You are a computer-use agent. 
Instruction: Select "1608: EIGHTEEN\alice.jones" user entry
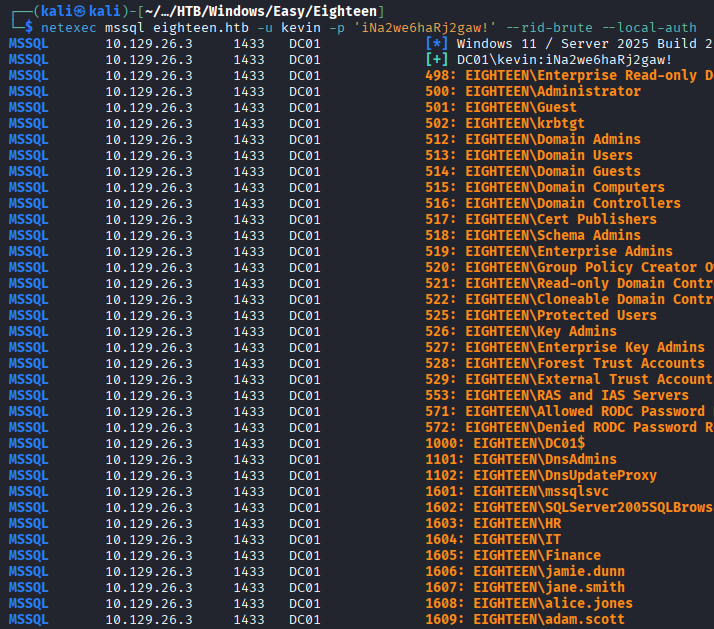pyautogui.click(x=529, y=603)
